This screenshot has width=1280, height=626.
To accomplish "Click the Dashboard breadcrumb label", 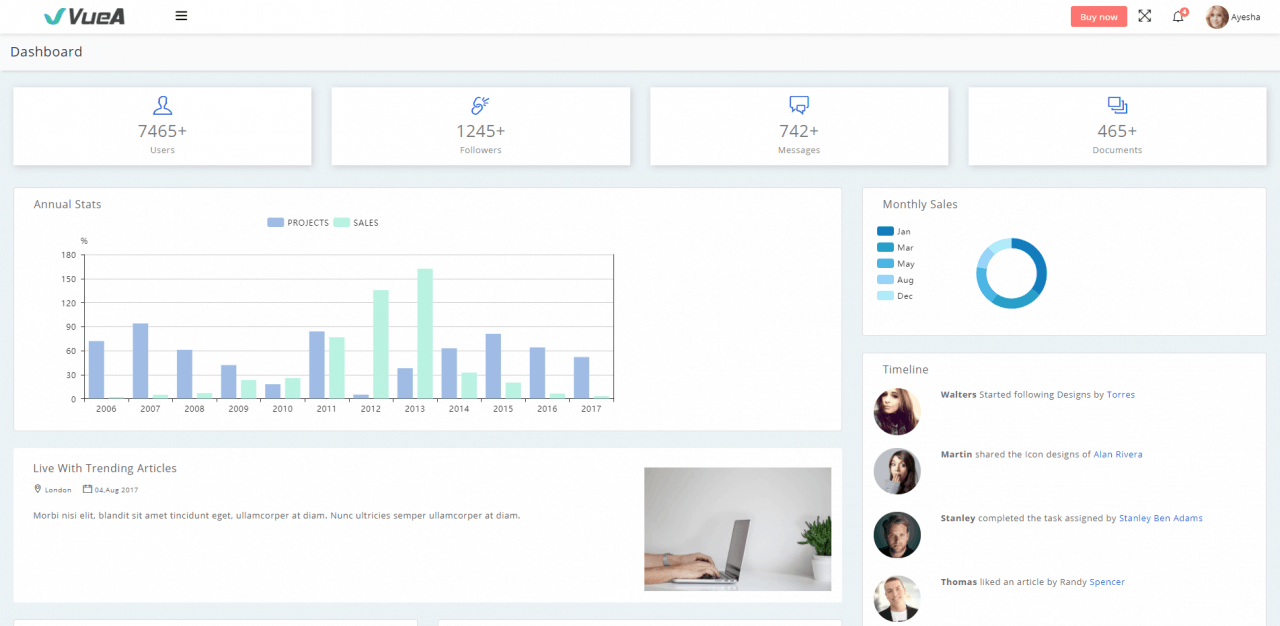I will click(x=46, y=51).
